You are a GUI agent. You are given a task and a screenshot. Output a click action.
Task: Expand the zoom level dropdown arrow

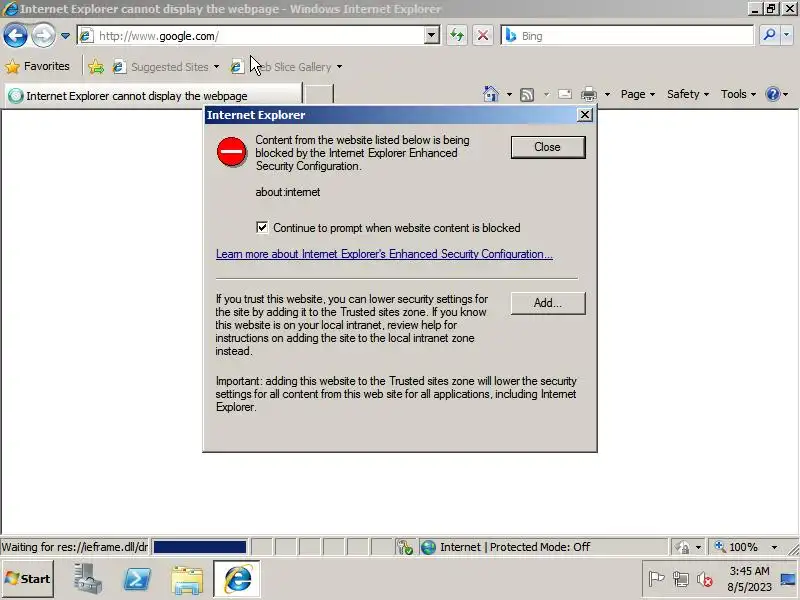tap(774, 547)
